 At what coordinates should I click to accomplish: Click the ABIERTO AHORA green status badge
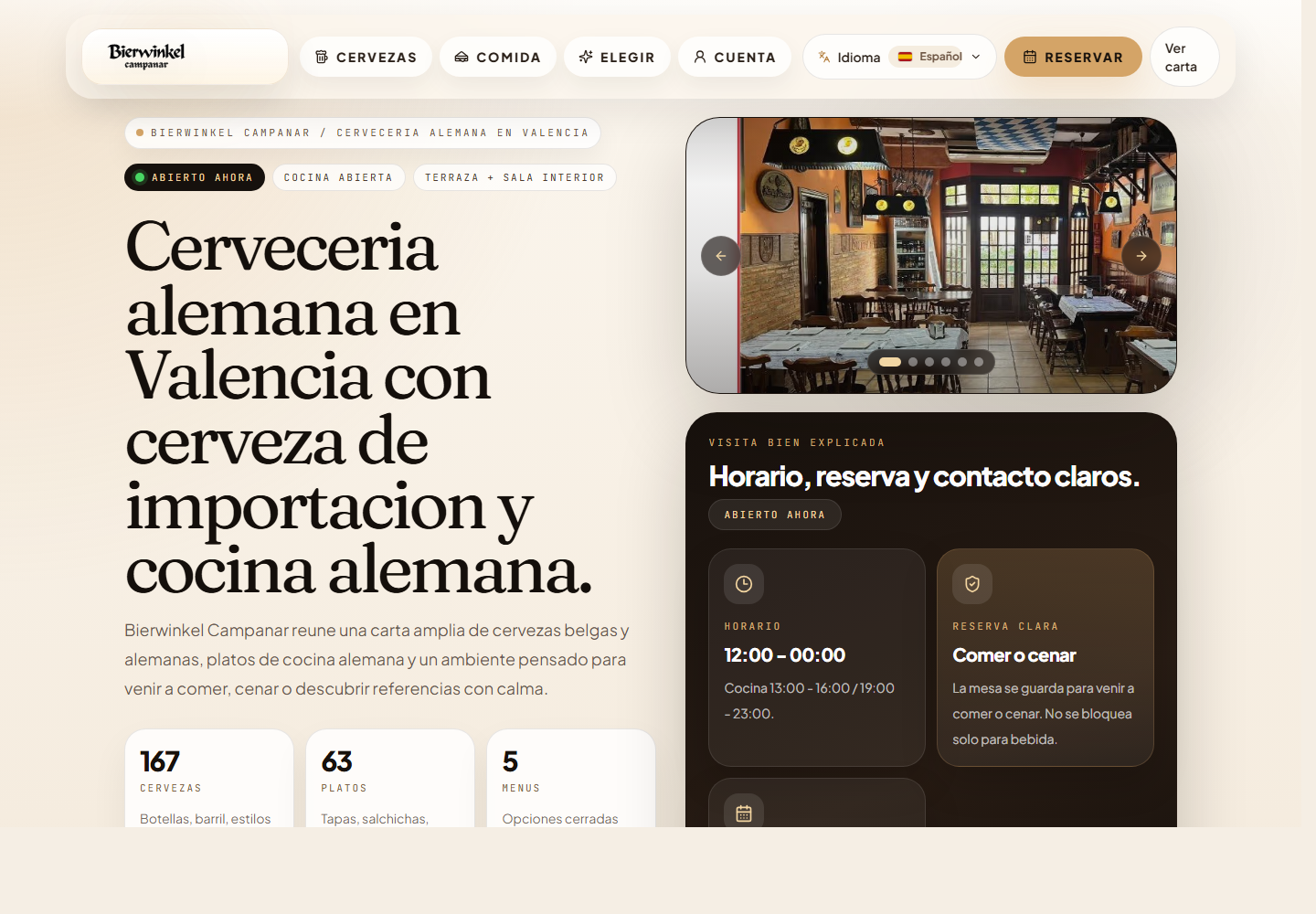195,177
